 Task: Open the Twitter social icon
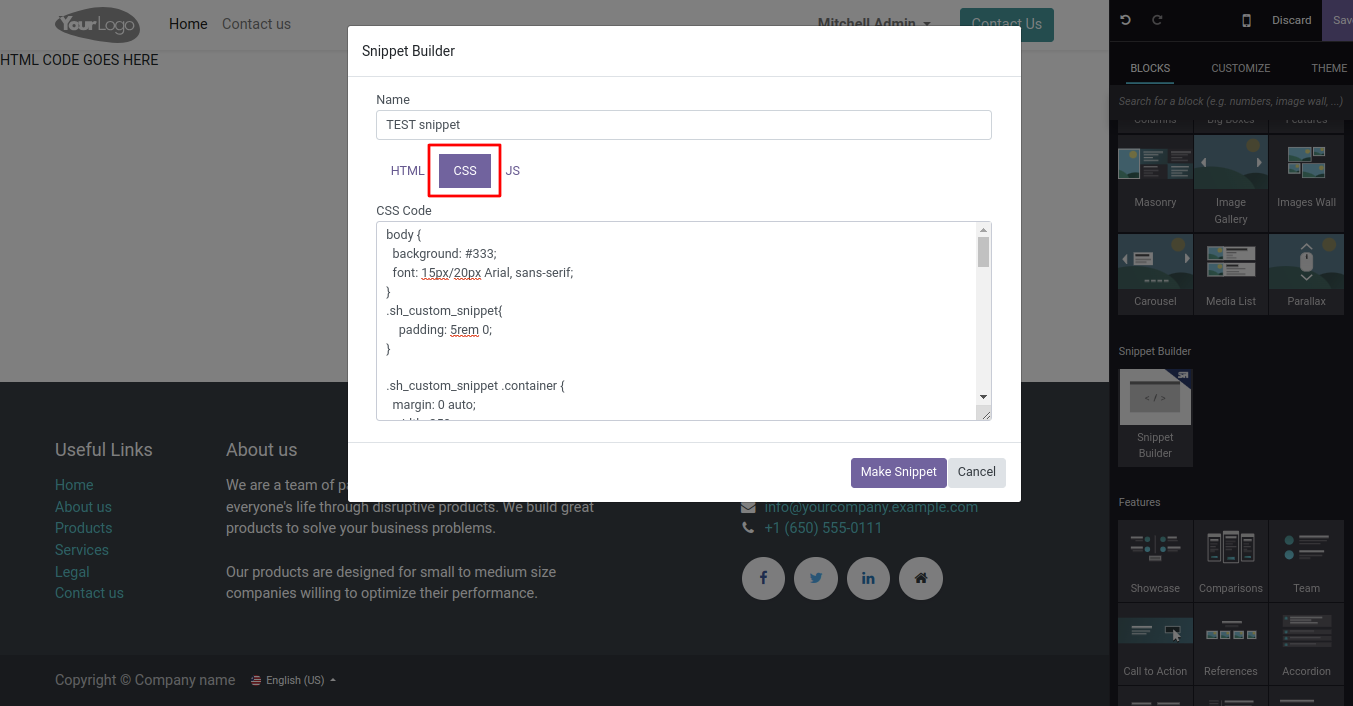pos(816,578)
